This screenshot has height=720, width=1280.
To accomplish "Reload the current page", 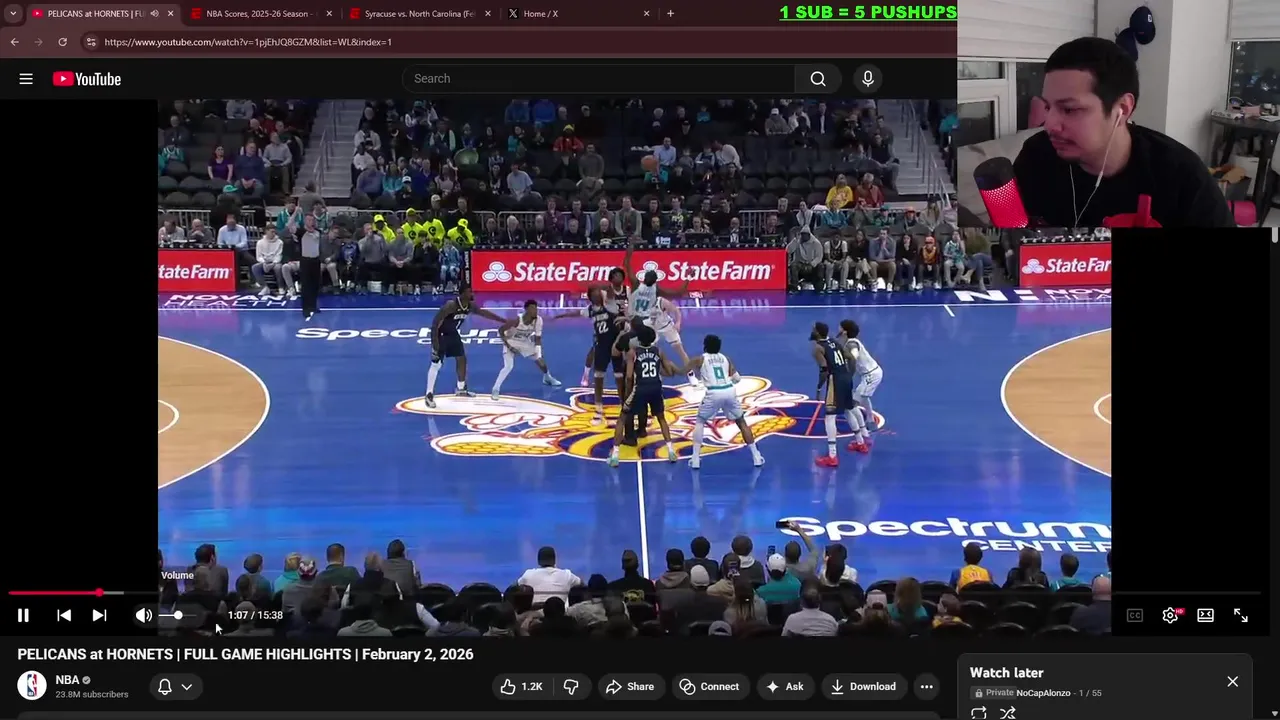I will tap(62, 42).
